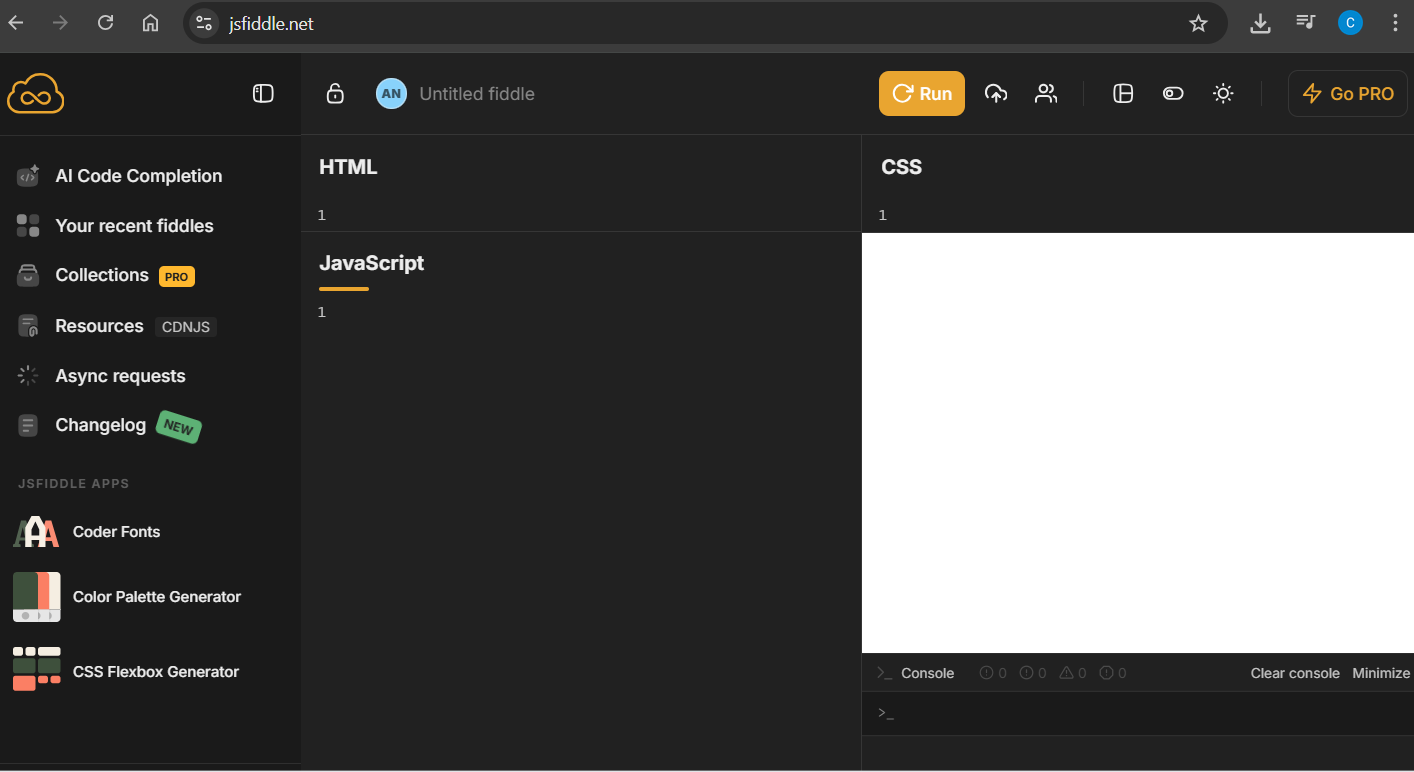Click the JSFiddle cloud logo
The image size is (1414, 772).
tap(35, 93)
